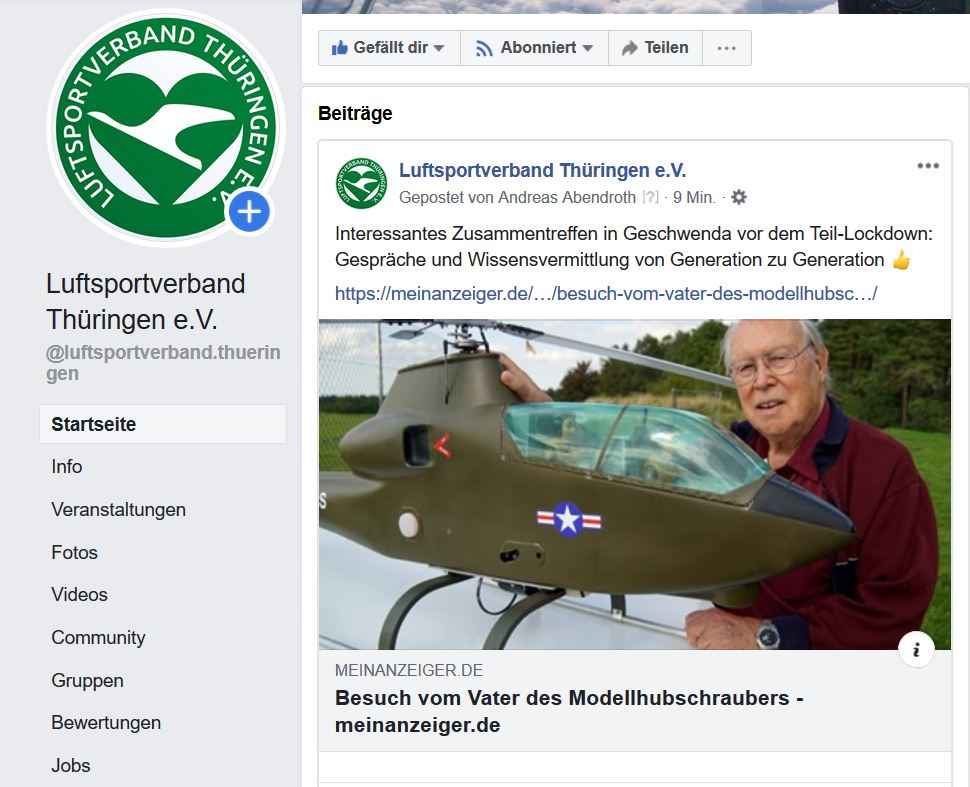The width and height of the screenshot is (970, 787).
Task: Open post options three-dot menu
Action: [x=928, y=166]
